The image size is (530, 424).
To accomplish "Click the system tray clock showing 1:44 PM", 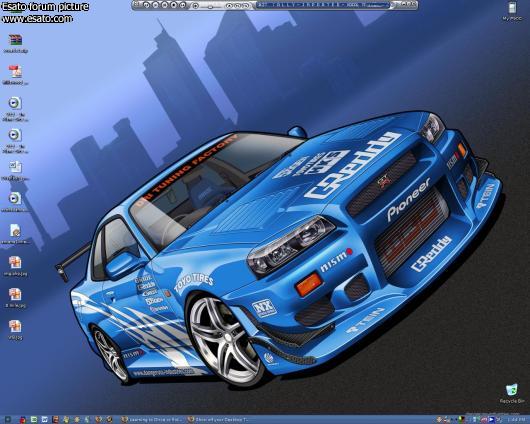I will pyautogui.click(x=517, y=420).
